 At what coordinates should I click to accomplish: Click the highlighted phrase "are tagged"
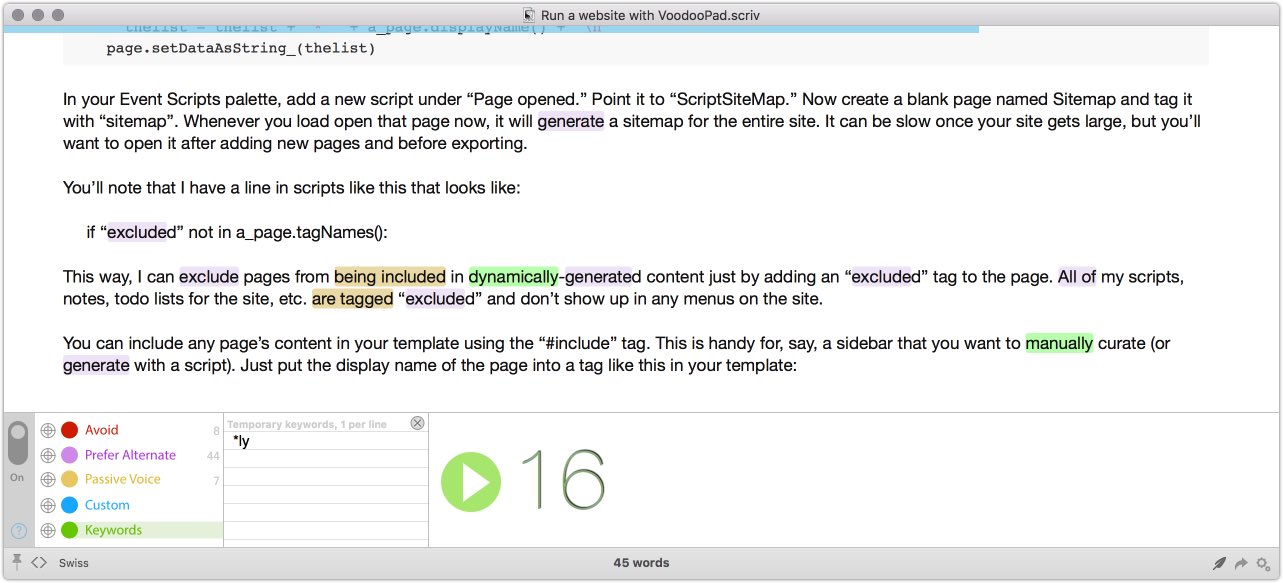pos(352,298)
